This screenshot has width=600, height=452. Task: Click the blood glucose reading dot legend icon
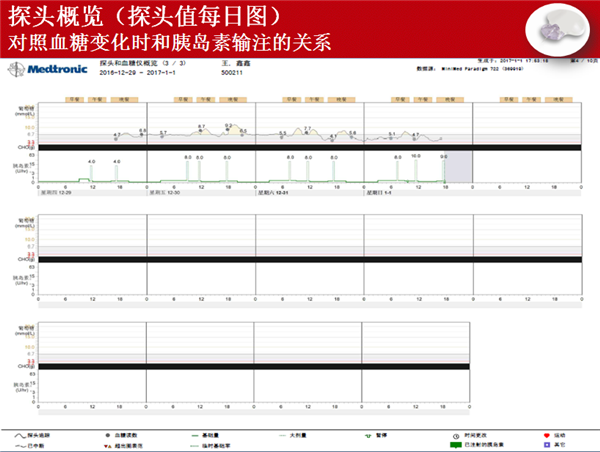point(108,436)
